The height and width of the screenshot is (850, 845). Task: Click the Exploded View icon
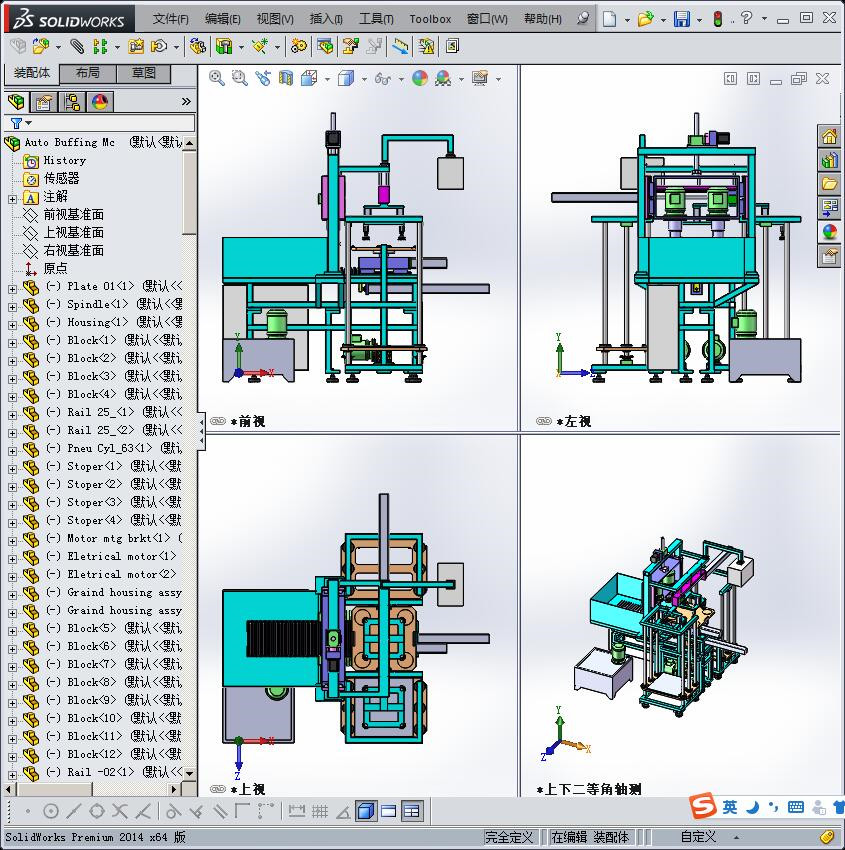point(350,47)
